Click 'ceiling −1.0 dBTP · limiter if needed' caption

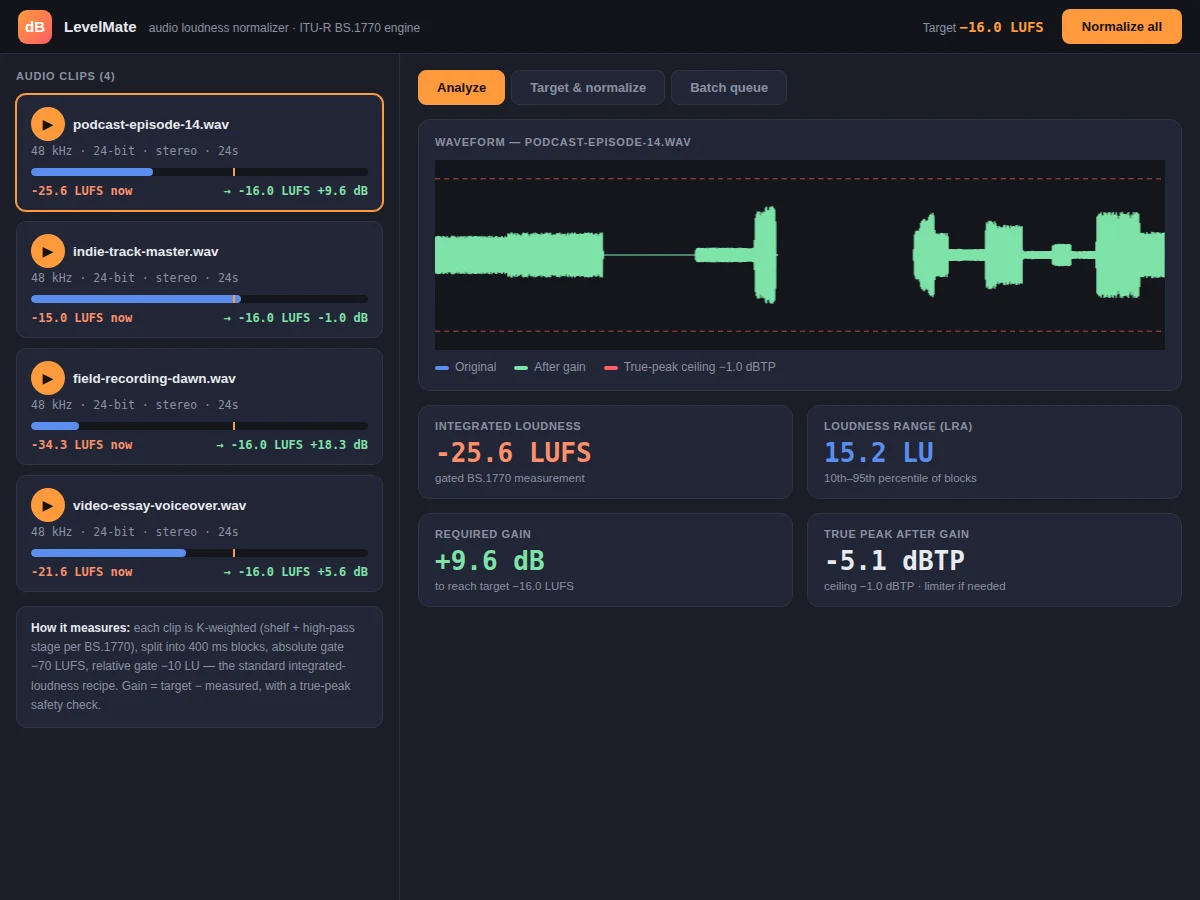click(x=915, y=586)
